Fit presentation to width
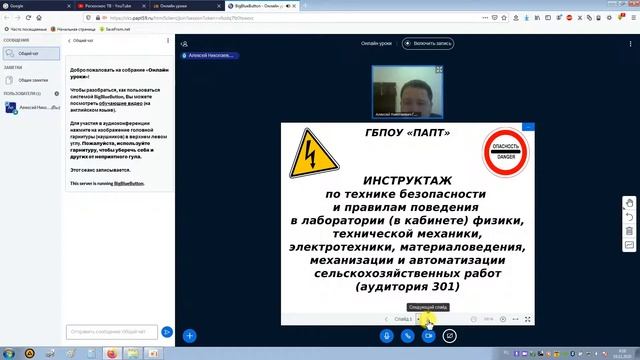This screenshot has height=360, width=640. coord(516,319)
